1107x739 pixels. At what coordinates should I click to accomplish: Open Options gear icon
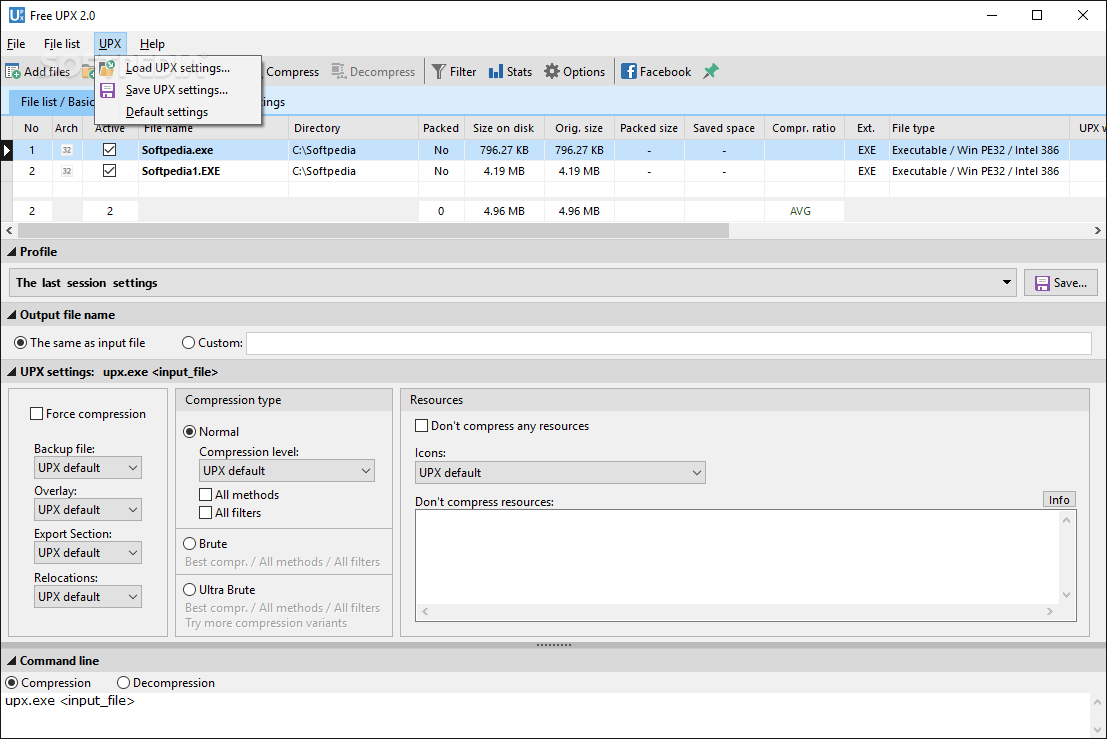tap(552, 71)
